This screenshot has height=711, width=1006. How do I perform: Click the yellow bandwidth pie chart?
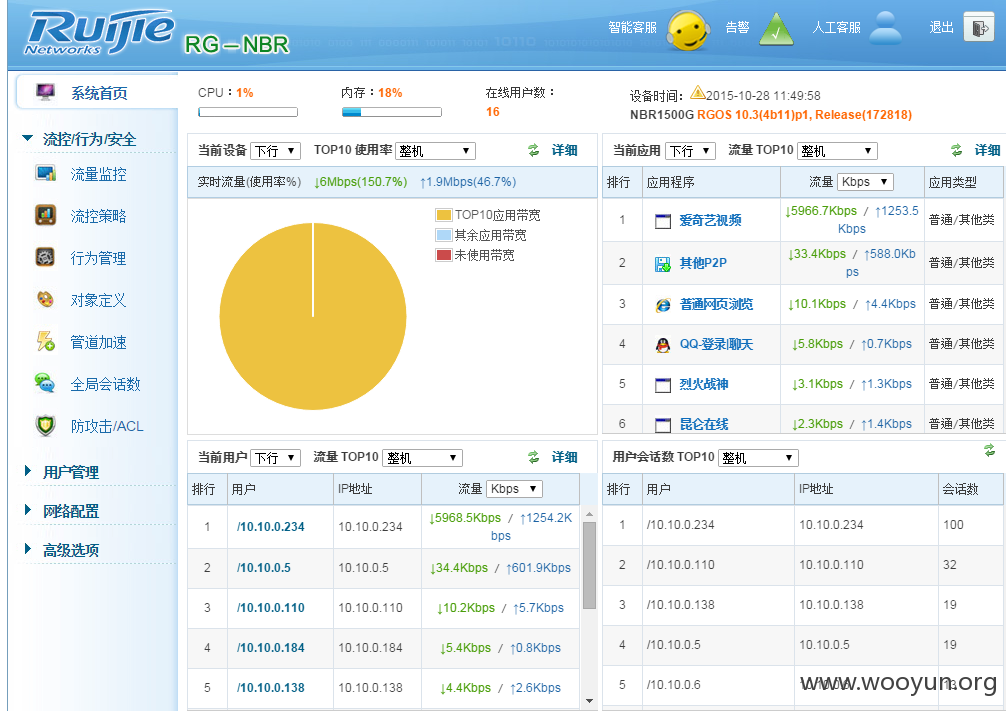coord(312,316)
